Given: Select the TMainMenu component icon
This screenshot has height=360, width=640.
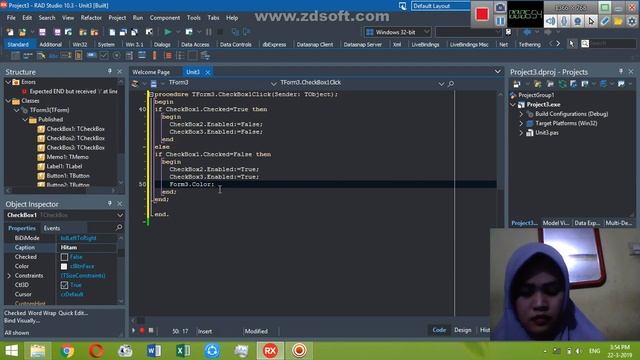Looking at the screenshot, I should [28, 56].
